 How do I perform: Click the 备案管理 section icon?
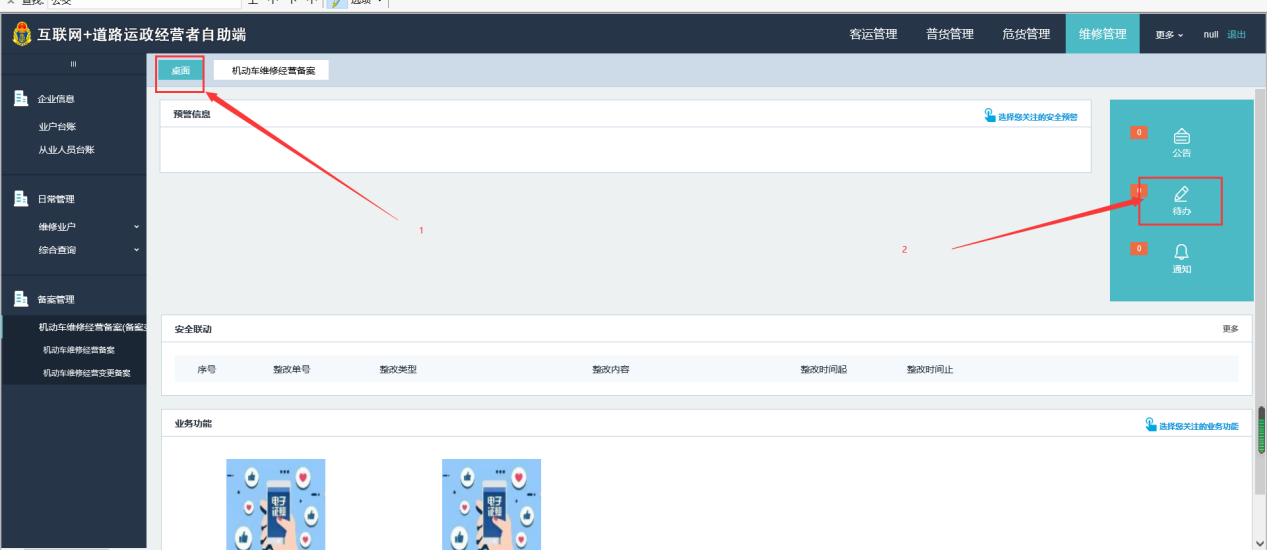pos(20,298)
